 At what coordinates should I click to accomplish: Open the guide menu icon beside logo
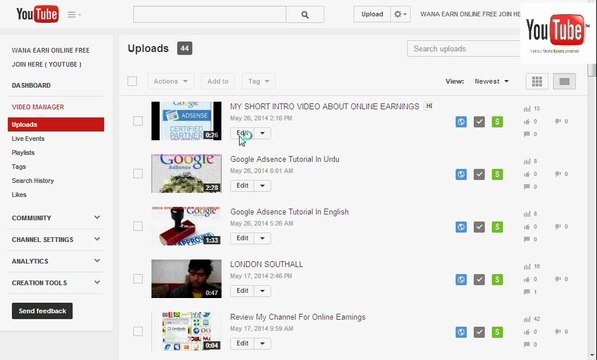[74, 14]
